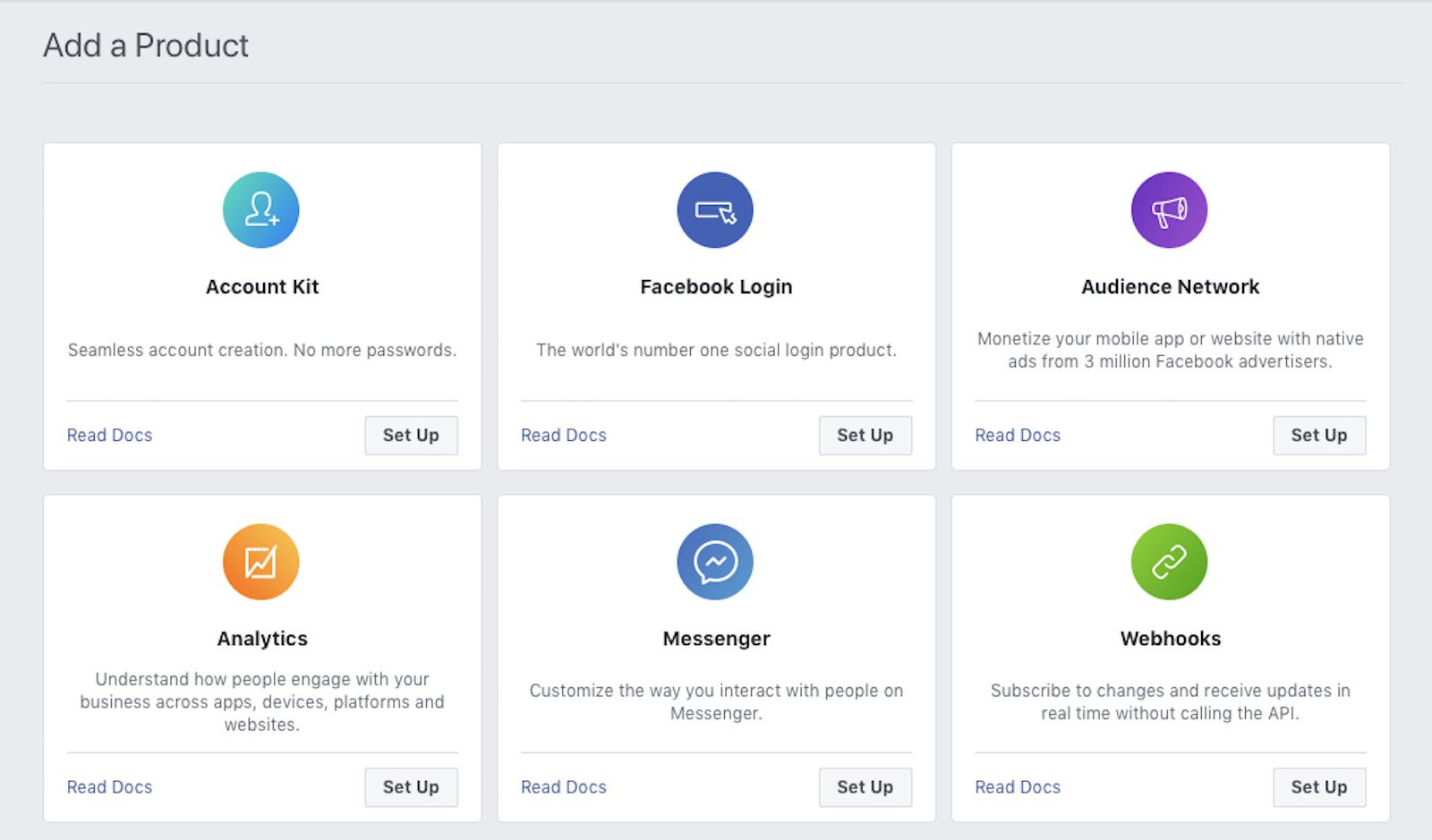Click the Messenger card title
The width and height of the screenshot is (1432, 840).
click(x=716, y=639)
